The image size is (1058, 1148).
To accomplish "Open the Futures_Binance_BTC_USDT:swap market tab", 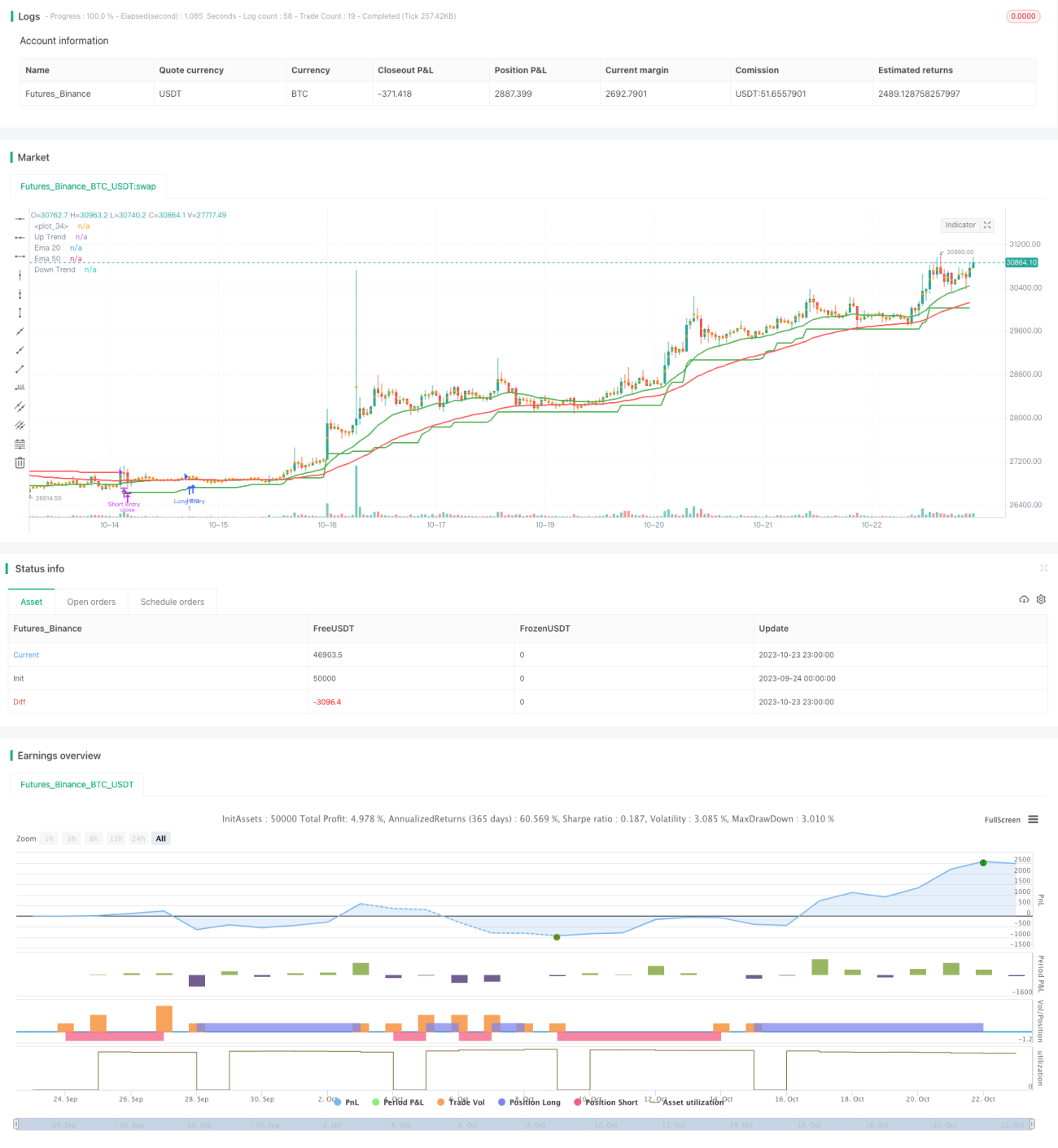I will click(x=88, y=186).
